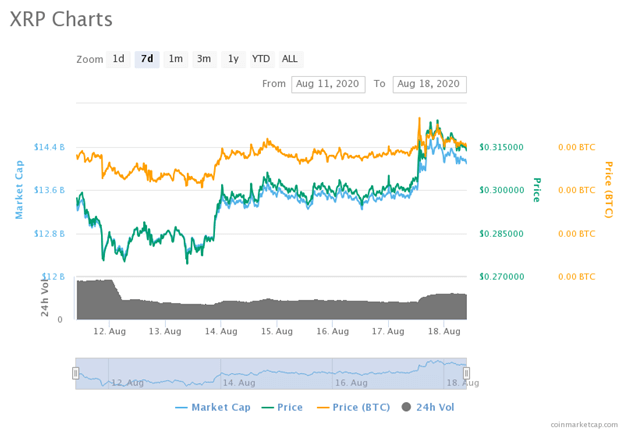Switch zoom to 1m
Screen dimensions: 628x433
(176, 59)
